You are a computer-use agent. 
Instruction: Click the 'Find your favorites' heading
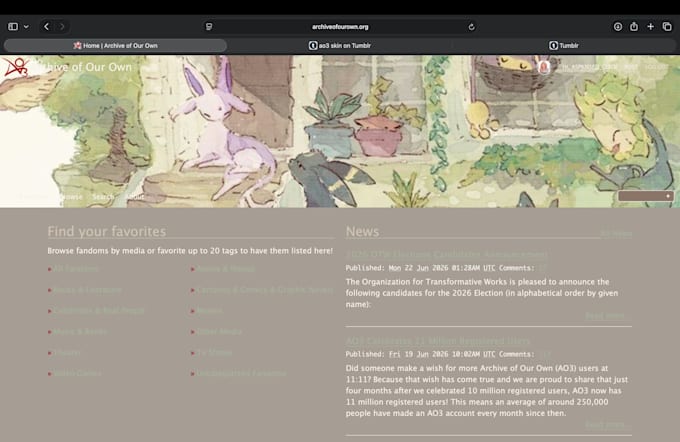(107, 232)
